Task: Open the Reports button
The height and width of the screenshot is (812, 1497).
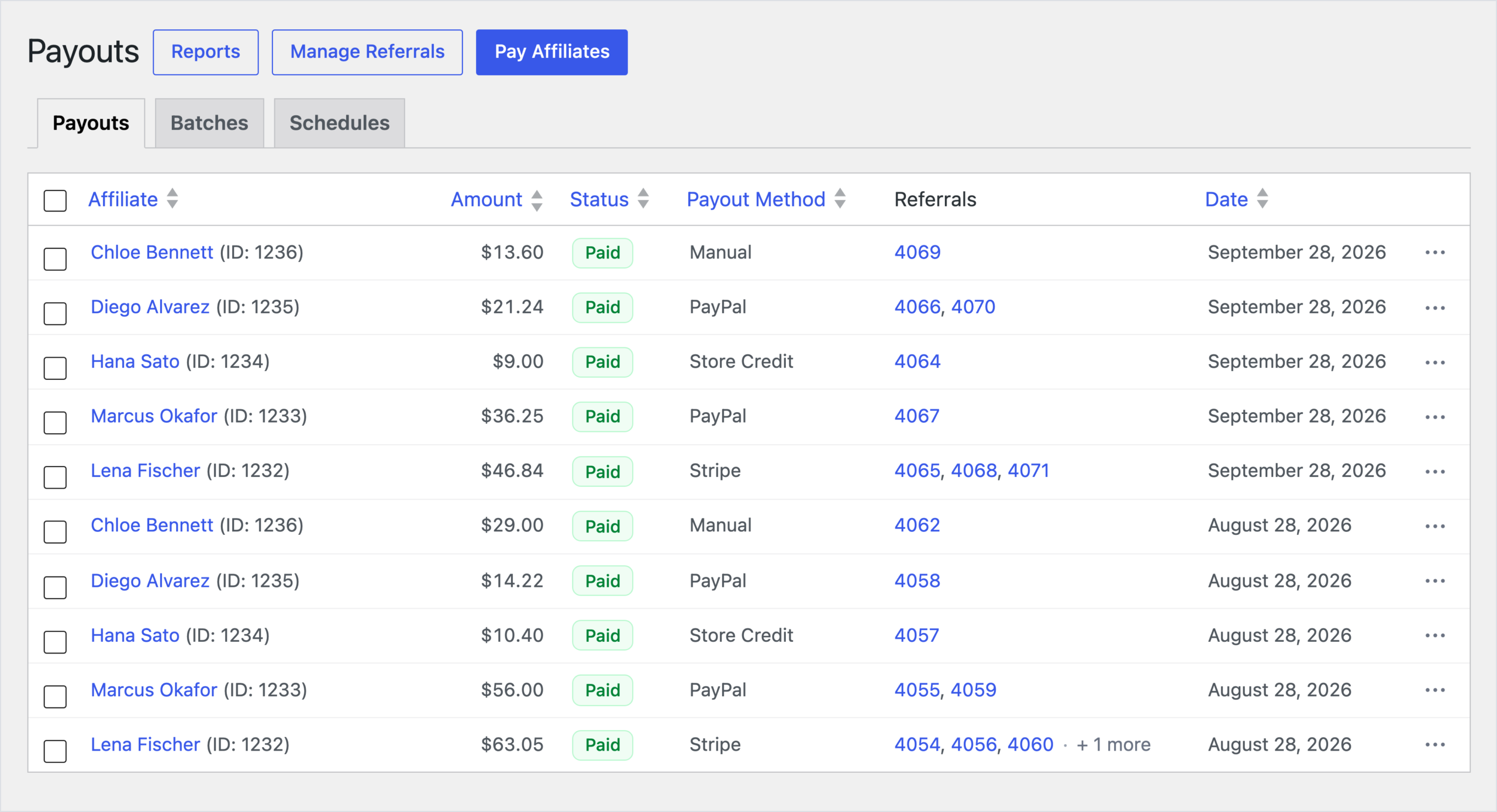Action: 206,52
